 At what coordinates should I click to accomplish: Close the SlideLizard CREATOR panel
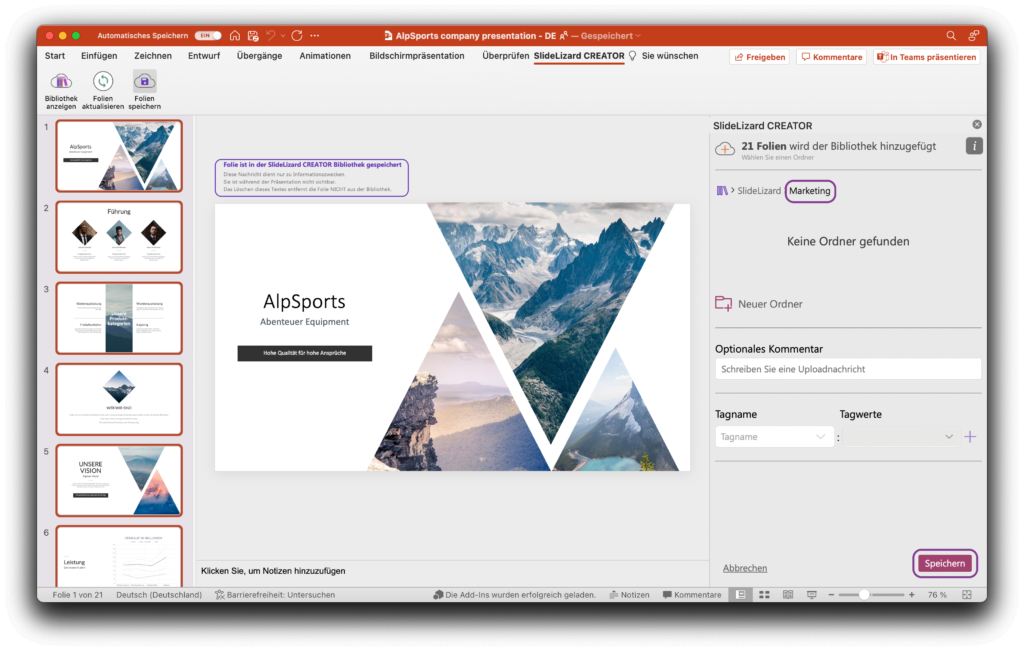coord(977,125)
